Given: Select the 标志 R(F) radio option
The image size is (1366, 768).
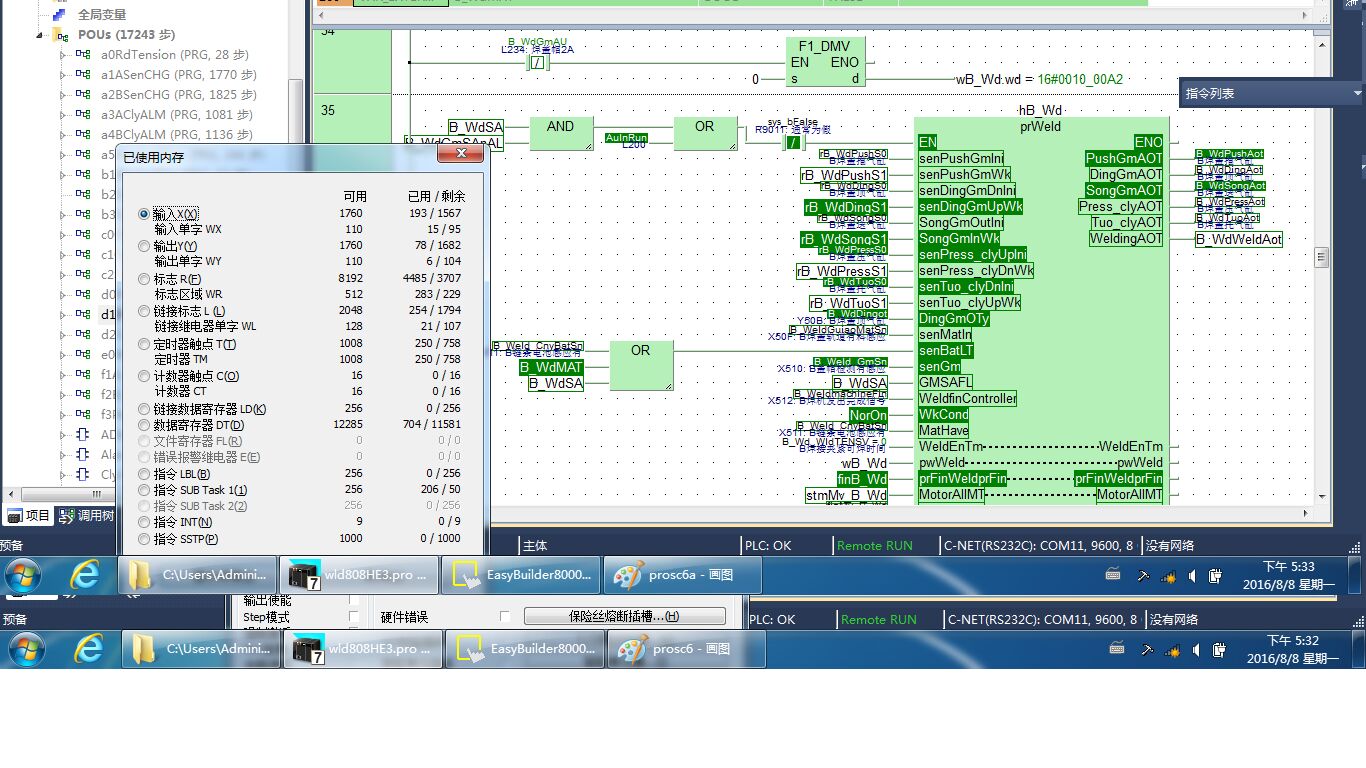Looking at the screenshot, I should pyautogui.click(x=145, y=279).
